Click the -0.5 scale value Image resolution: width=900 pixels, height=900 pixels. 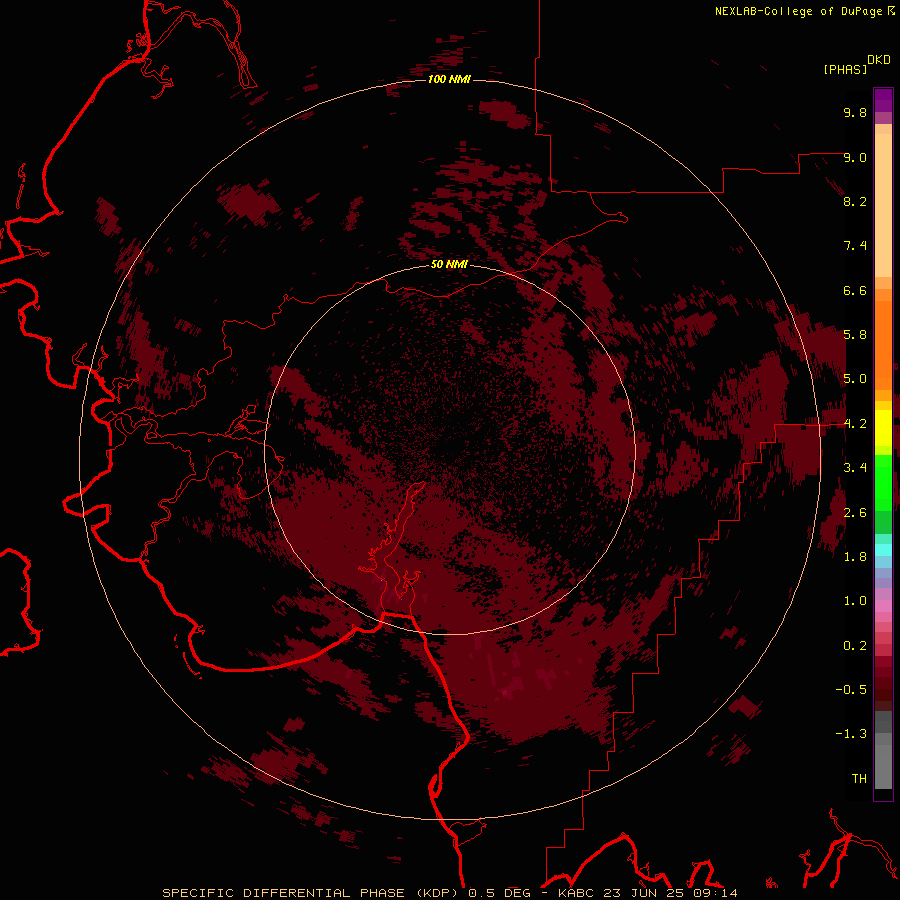tap(851, 690)
